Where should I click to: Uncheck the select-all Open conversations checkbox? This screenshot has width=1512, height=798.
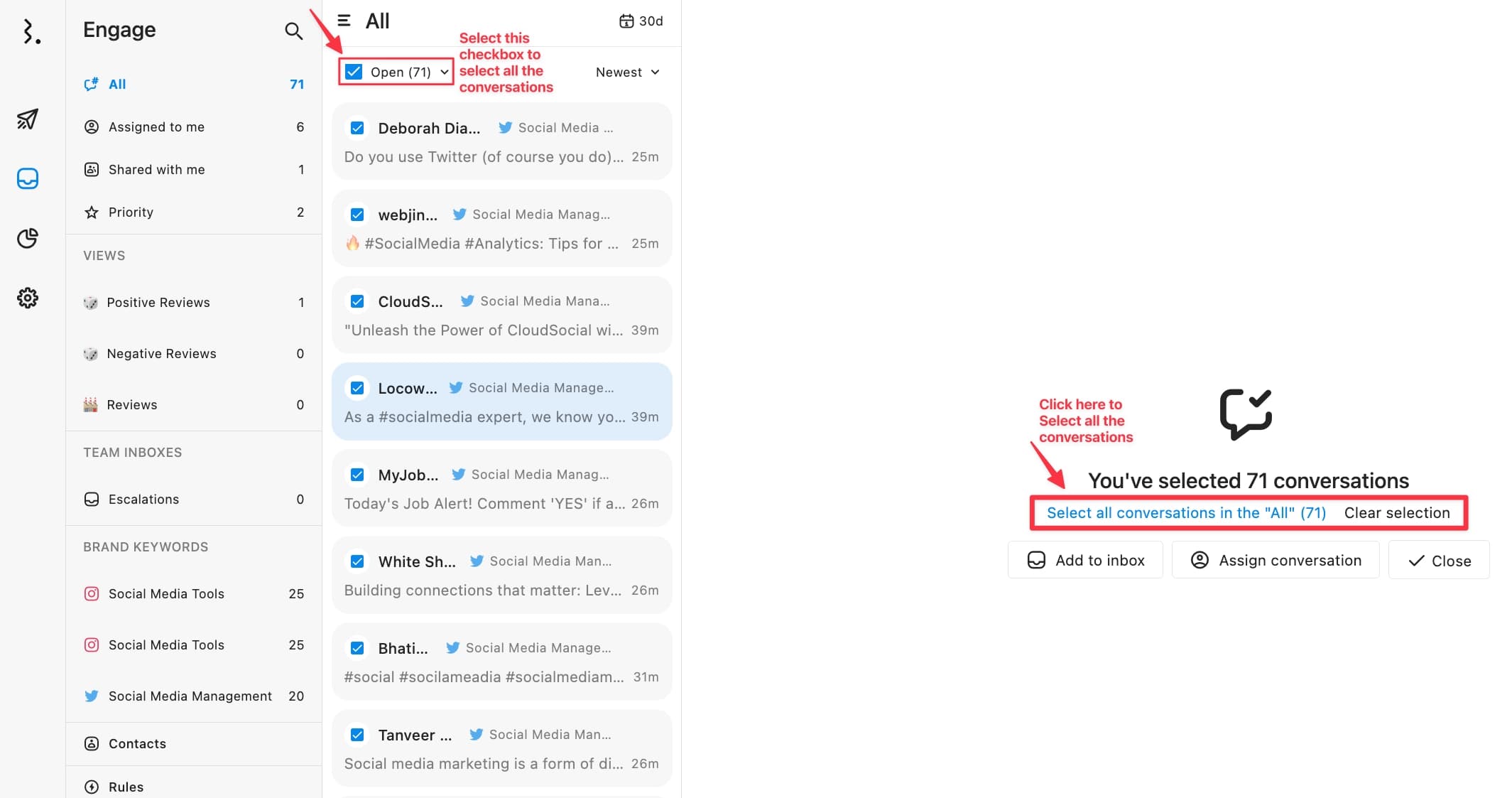click(354, 72)
